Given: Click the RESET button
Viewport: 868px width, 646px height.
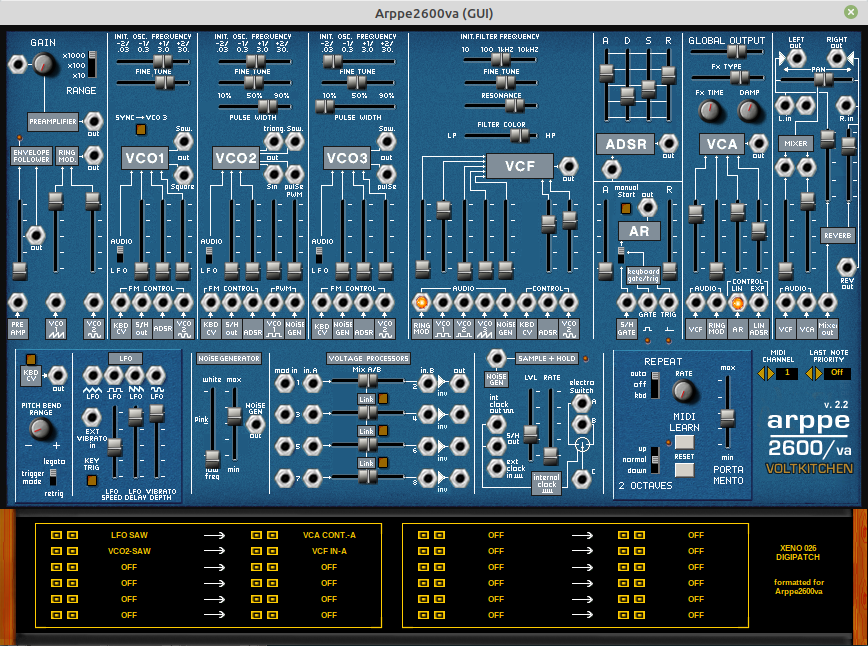Looking at the screenshot, I should (684, 470).
